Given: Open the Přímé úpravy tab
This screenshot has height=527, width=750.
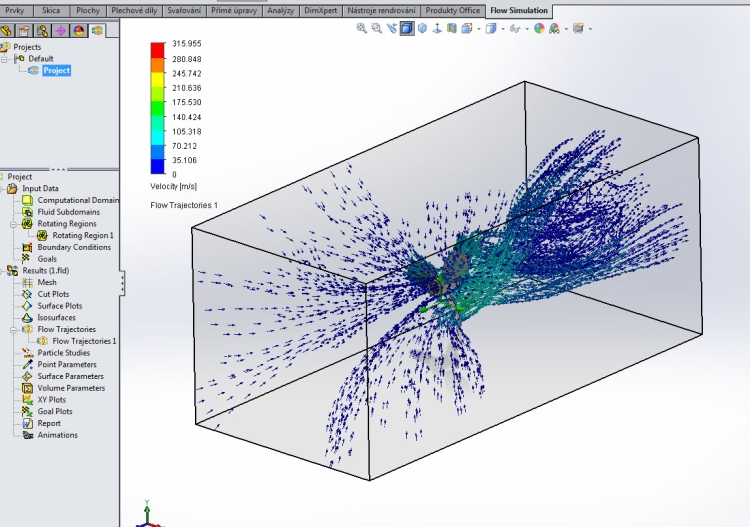Looking at the screenshot, I should click(234, 11).
